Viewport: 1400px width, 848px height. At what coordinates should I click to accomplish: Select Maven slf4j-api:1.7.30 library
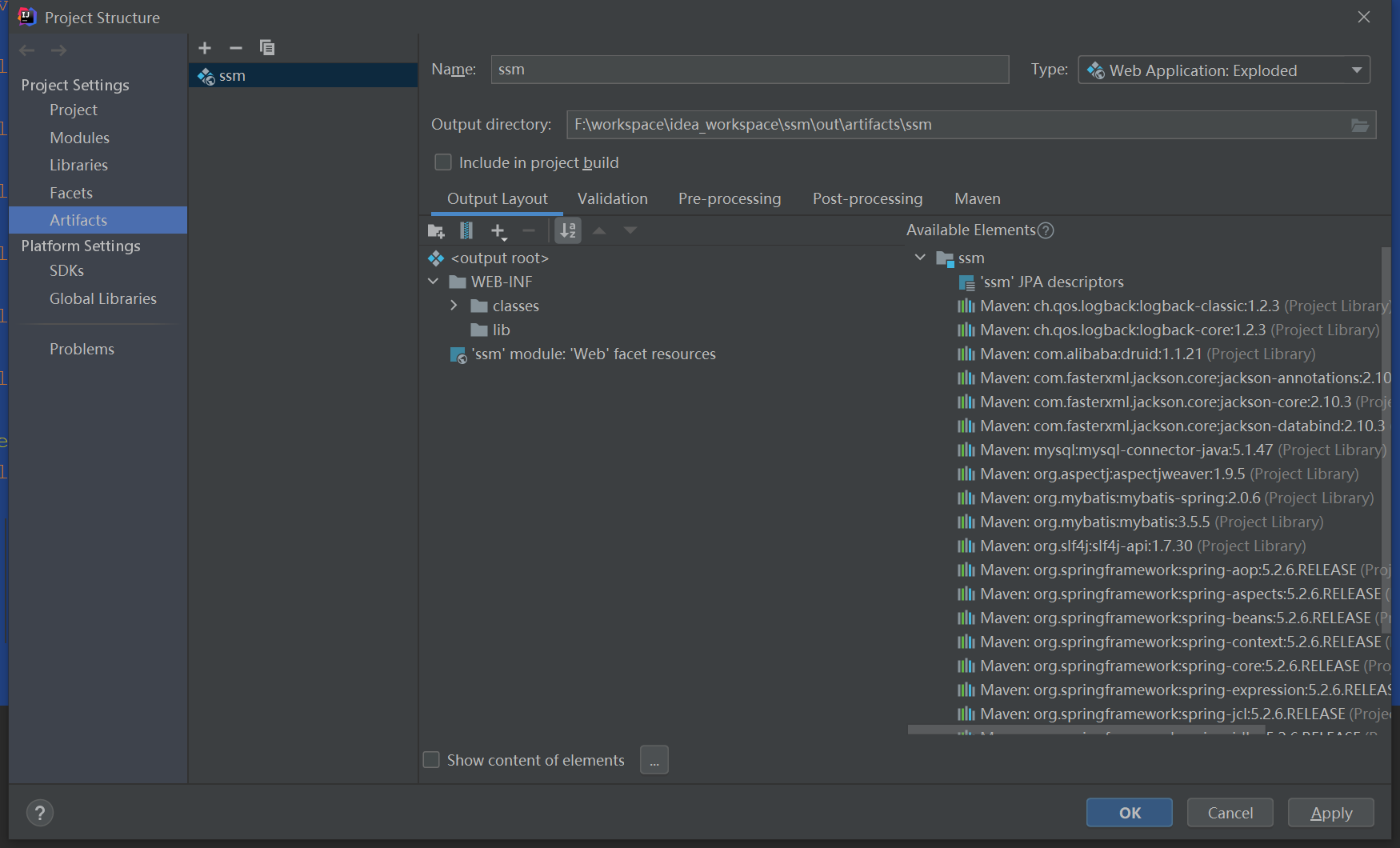(1132, 546)
